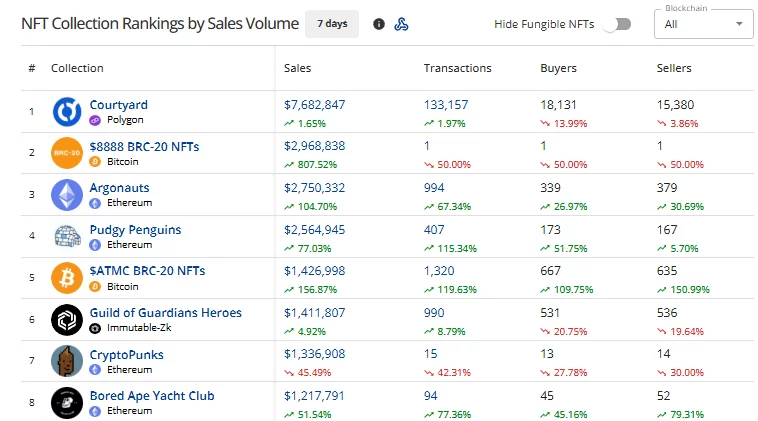Screen dimensions: 758x421
Task: Click the # rank column header
Action: 32,68
